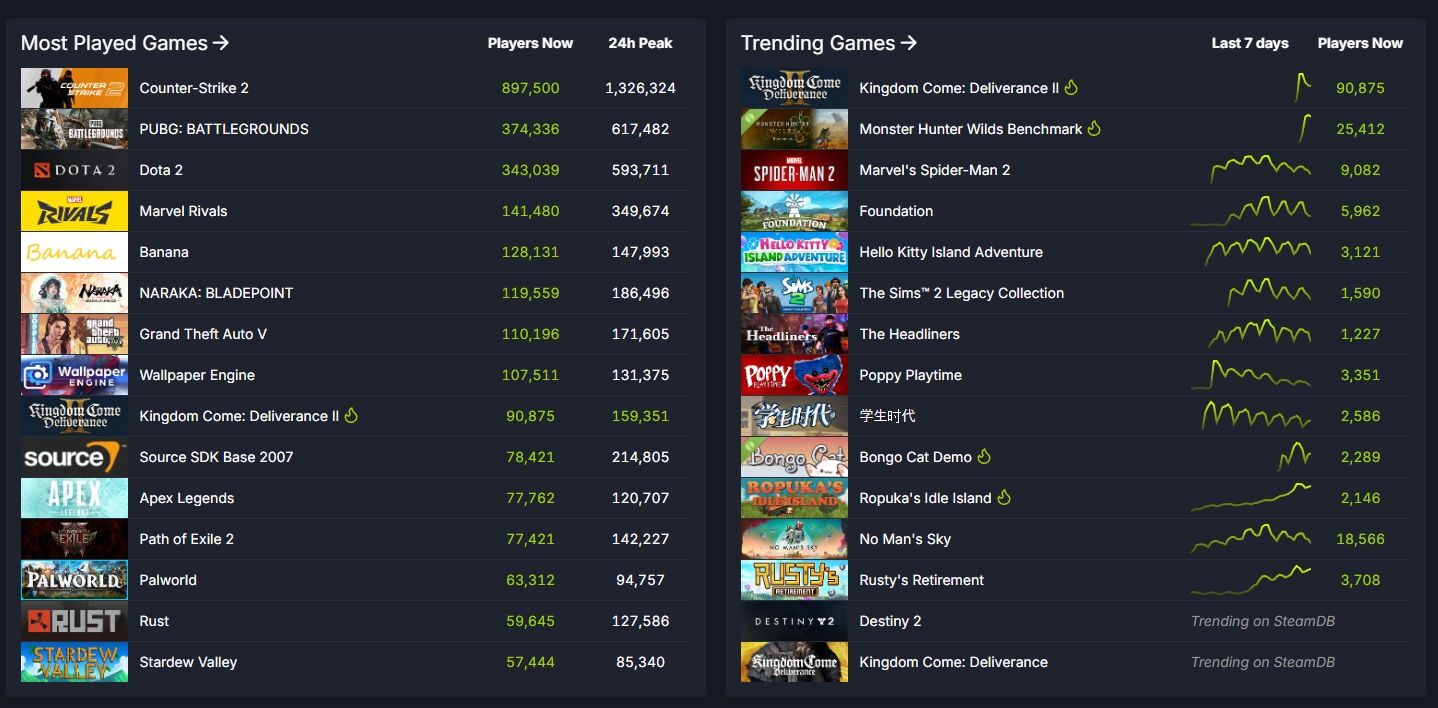Open the Foundation game thumbnail

coord(794,211)
